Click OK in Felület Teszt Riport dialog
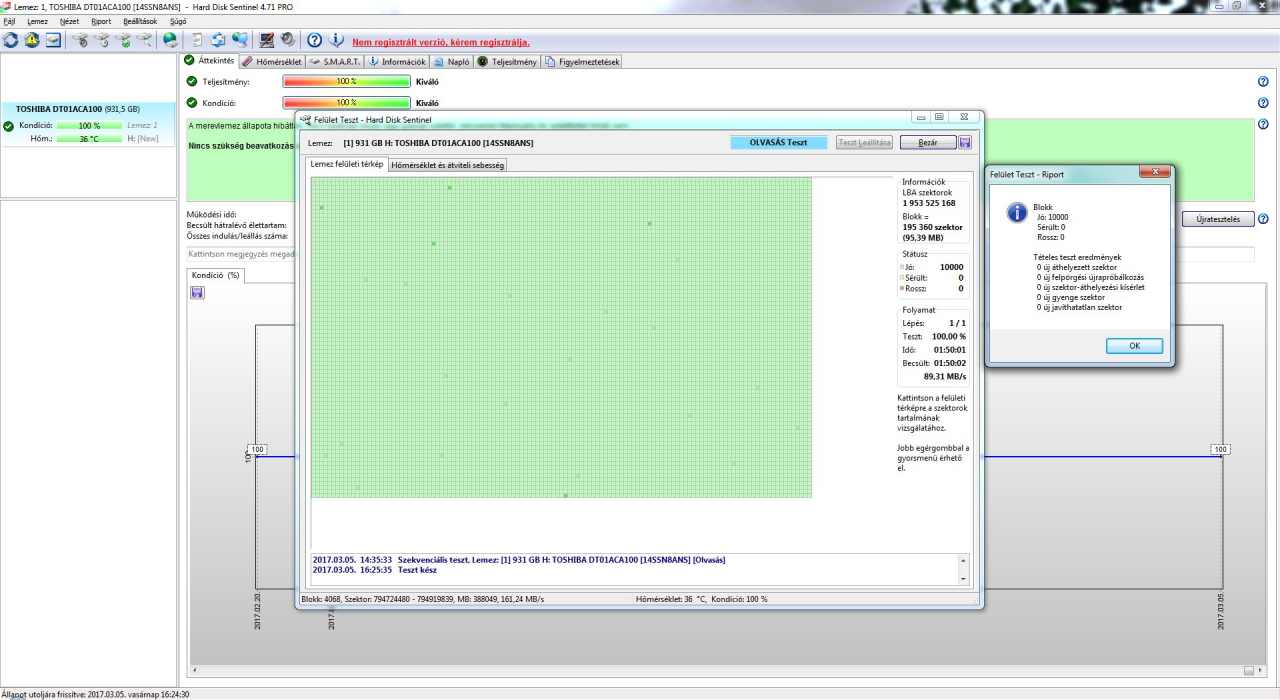Image resolution: width=1280 pixels, height=700 pixels. (x=1134, y=346)
